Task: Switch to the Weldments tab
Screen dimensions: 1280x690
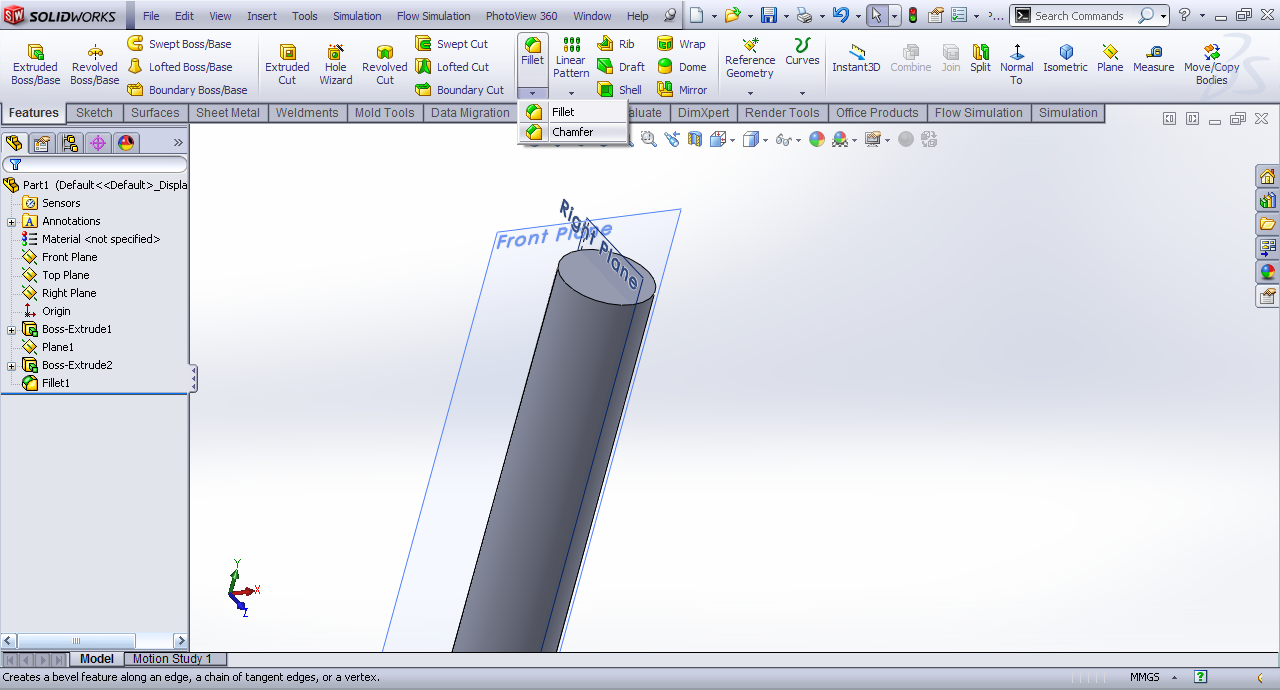Action: tap(307, 113)
